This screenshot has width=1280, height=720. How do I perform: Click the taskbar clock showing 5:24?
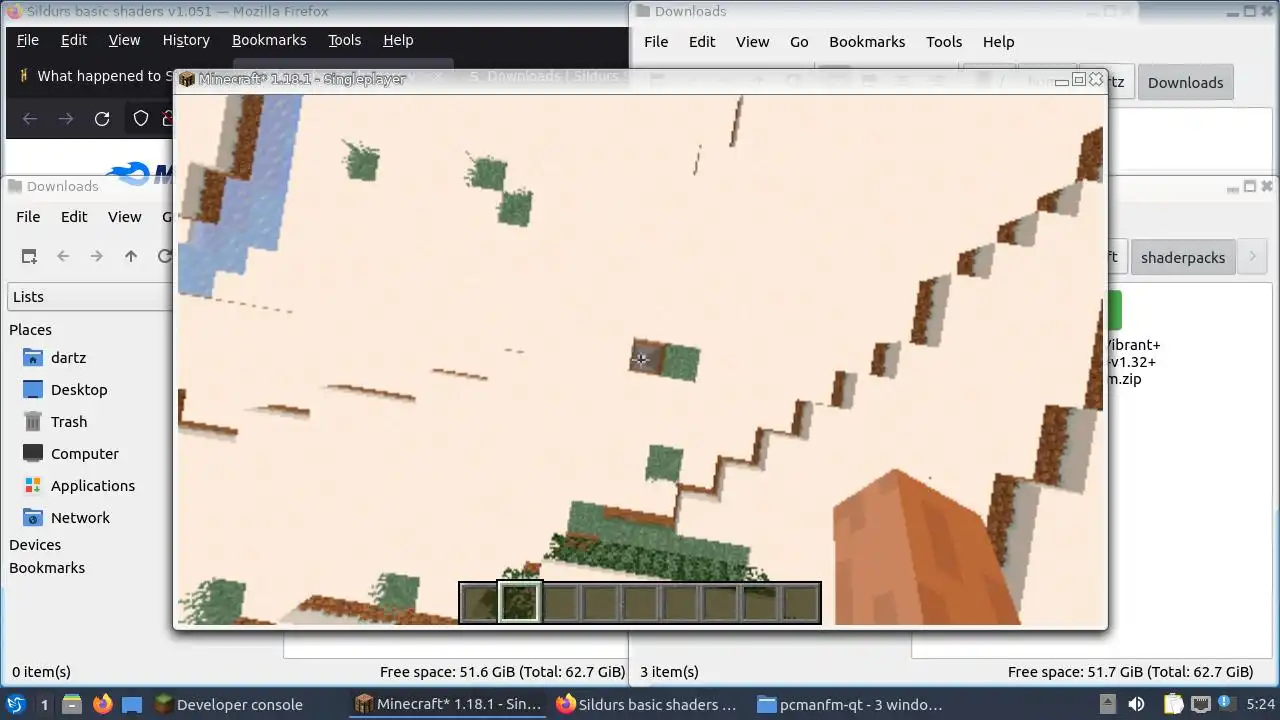point(1260,704)
